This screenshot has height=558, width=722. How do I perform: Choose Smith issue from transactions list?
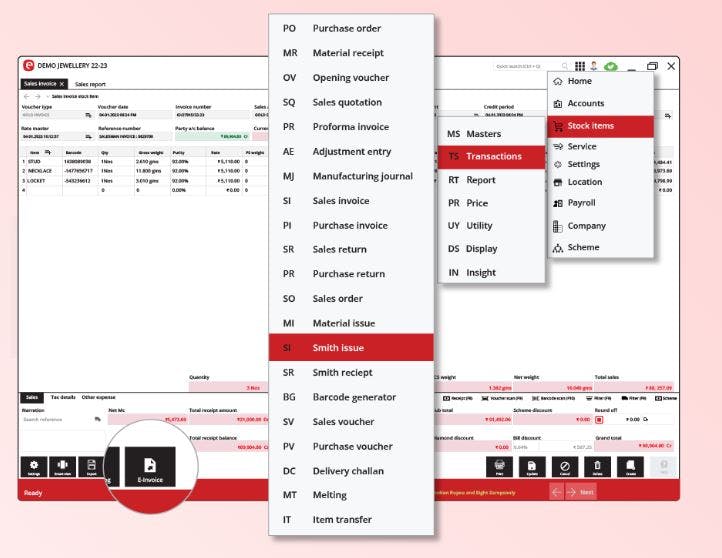pyautogui.click(x=351, y=348)
